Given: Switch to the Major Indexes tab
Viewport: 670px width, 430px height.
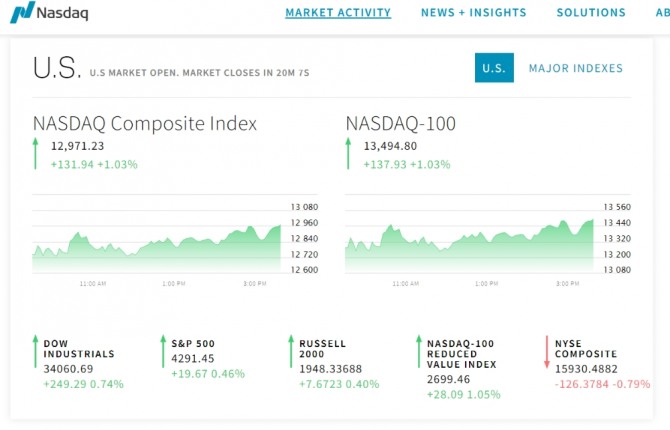Looking at the screenshot, I should point(575,68).
